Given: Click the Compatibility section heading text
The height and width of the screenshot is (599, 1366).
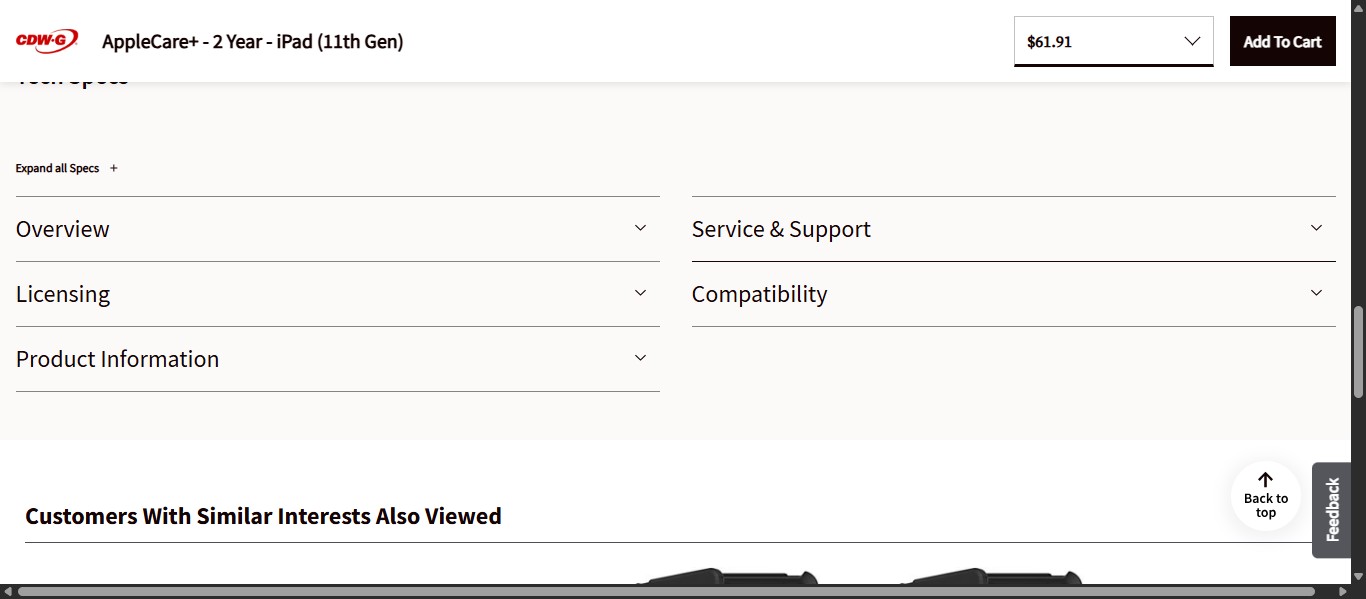Looking at the screenshot, I should pos(759,293).
